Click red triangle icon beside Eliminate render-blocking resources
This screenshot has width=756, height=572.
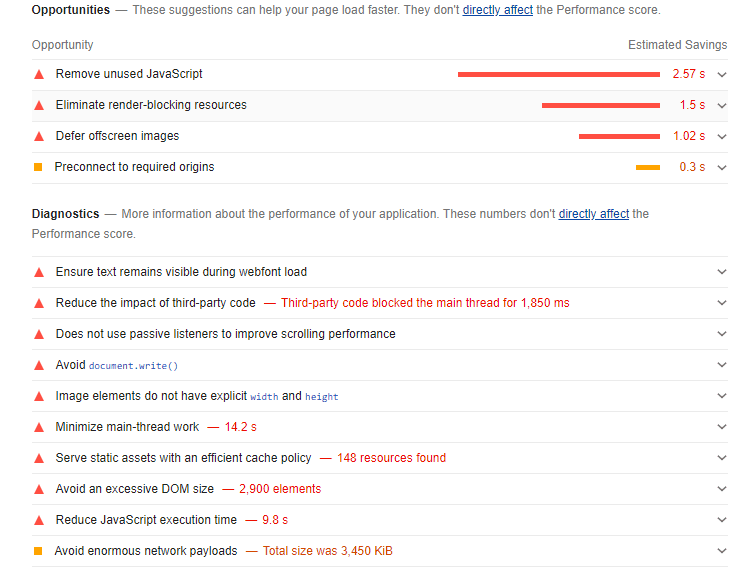pos(39,105)
